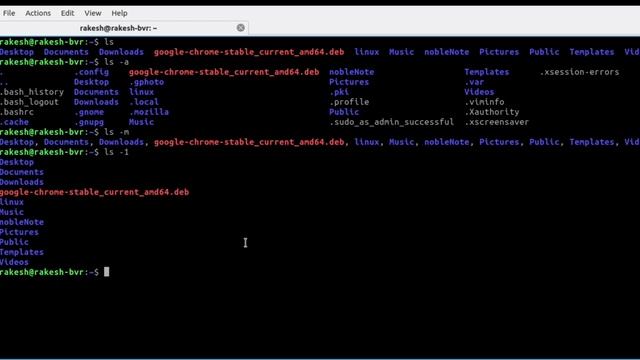Click 'nobleNote' in the single-column ls -1 listing

click(22, 222)
